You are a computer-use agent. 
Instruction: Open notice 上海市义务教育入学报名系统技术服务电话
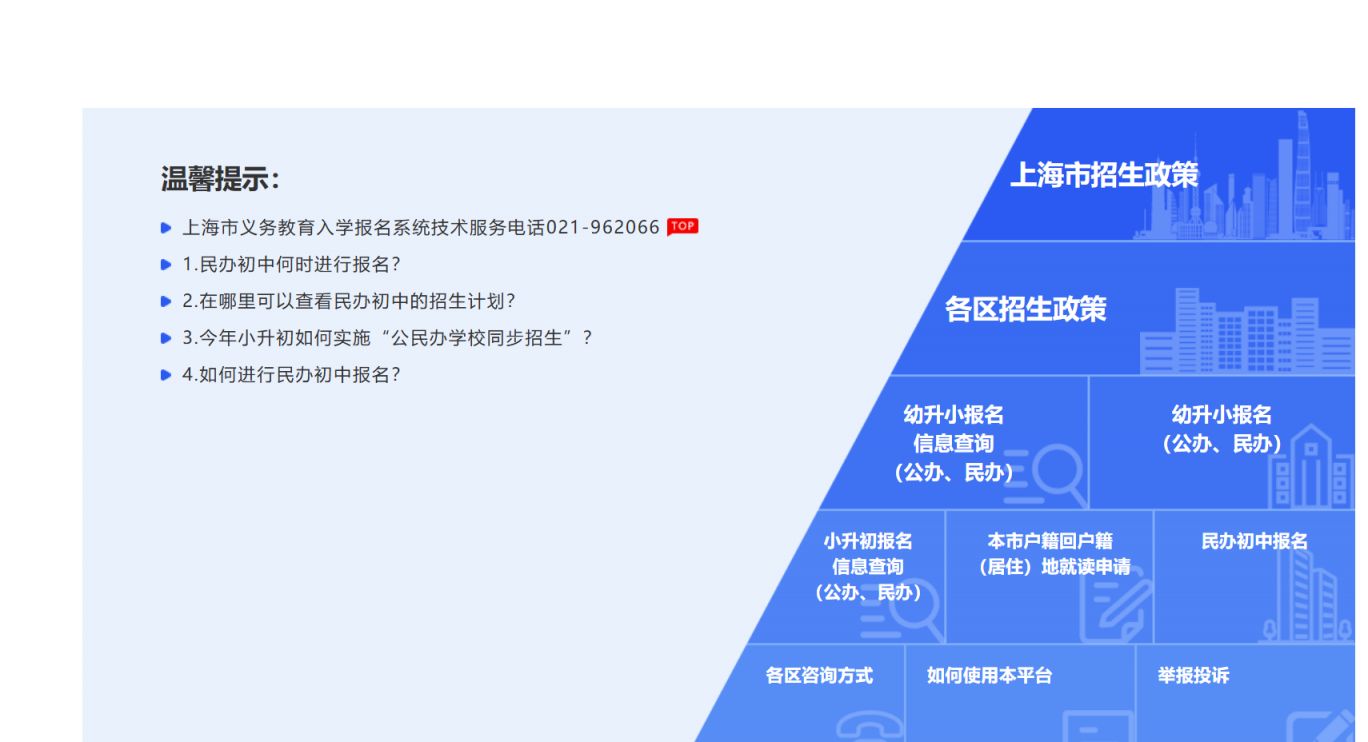coord(421,227)
